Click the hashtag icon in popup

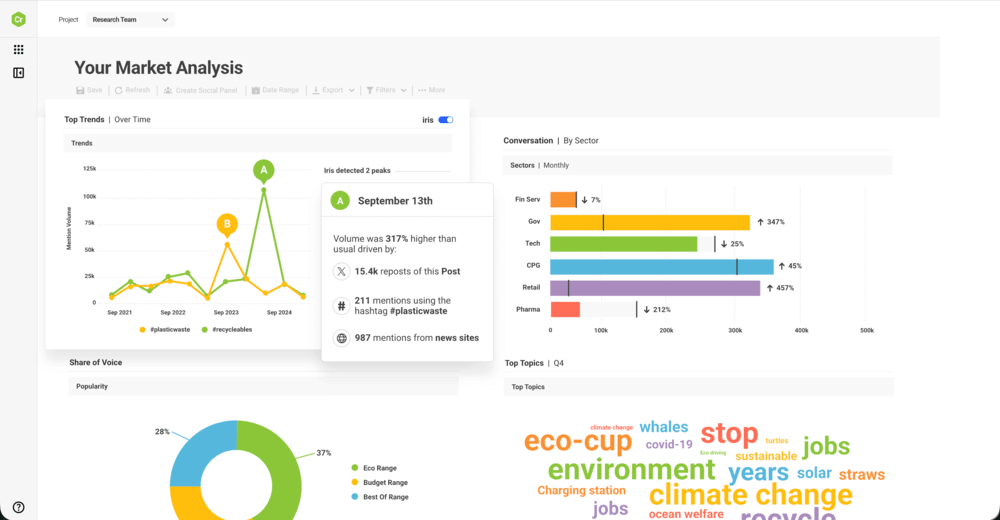point(341,306)
